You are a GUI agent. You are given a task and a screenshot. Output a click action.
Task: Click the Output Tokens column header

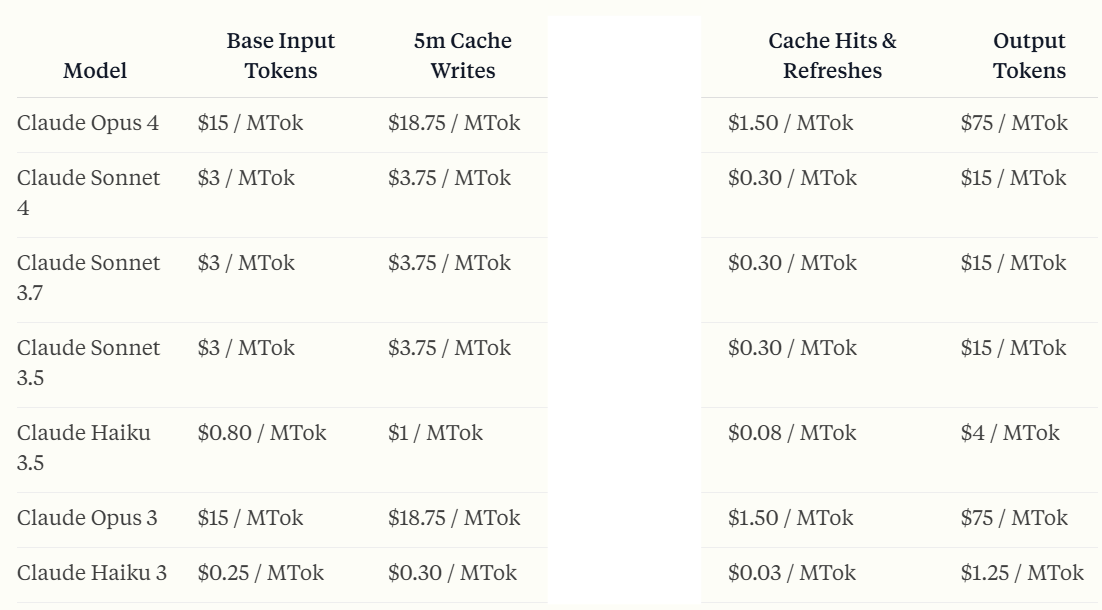1029,56
